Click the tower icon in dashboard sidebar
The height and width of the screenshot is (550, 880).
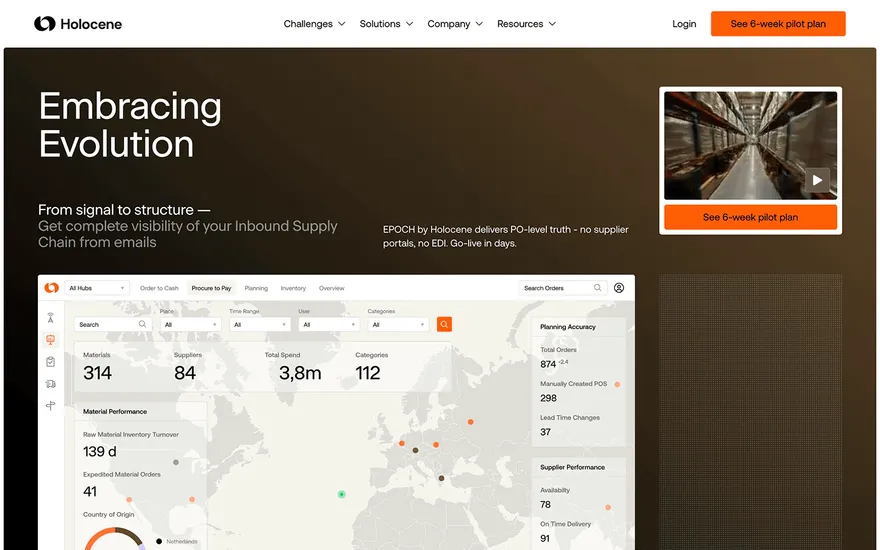coord(51,318)
